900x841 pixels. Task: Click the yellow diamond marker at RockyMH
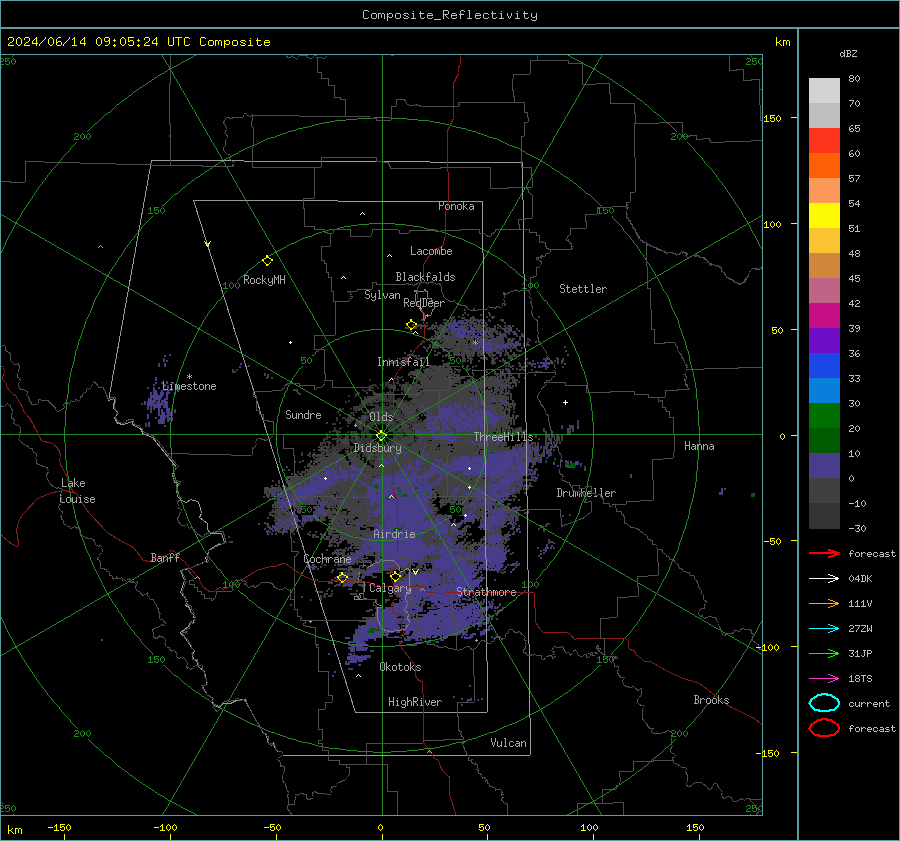pyautogui.click(x=267, y=261)
